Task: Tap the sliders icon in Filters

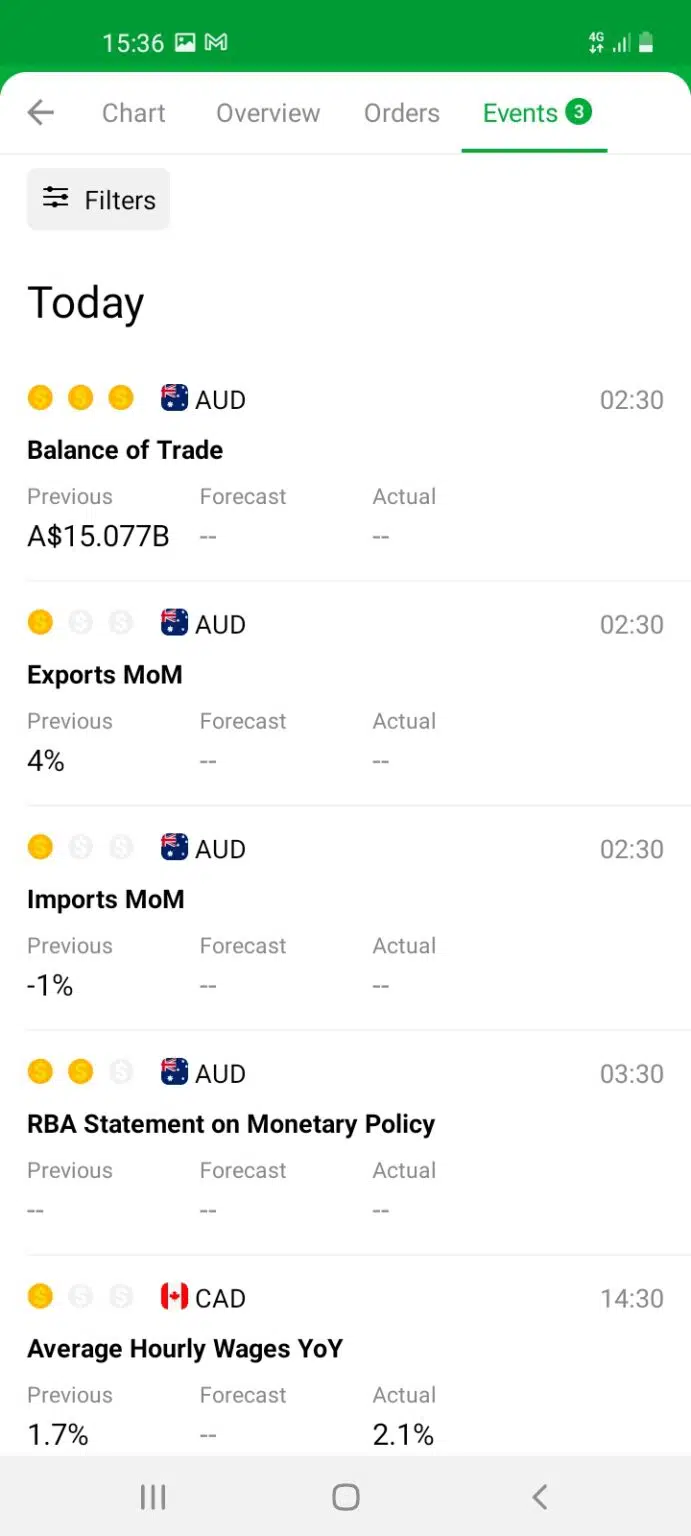Action: (56, 198)
